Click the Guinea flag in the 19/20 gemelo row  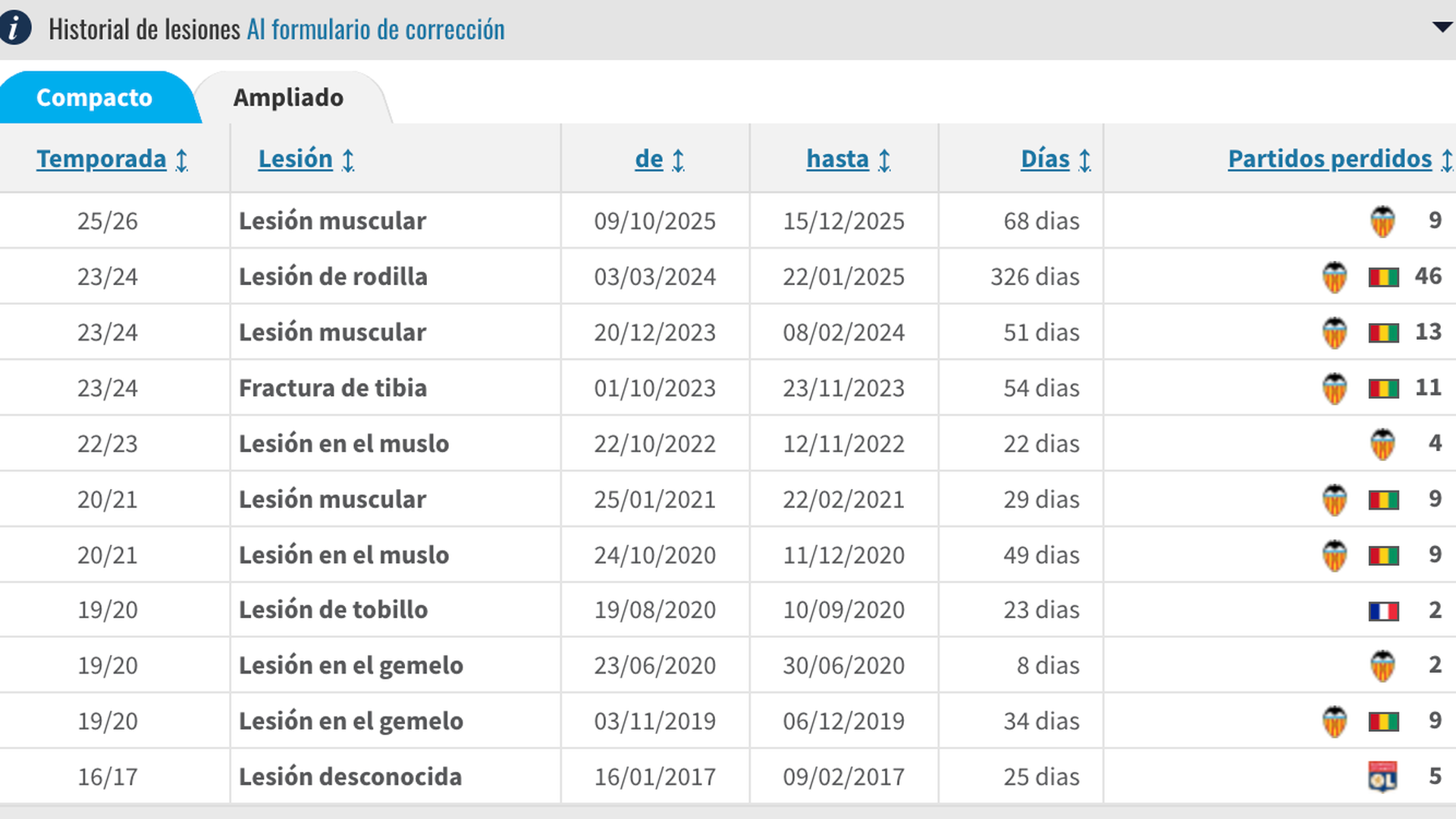(1384, 720)
